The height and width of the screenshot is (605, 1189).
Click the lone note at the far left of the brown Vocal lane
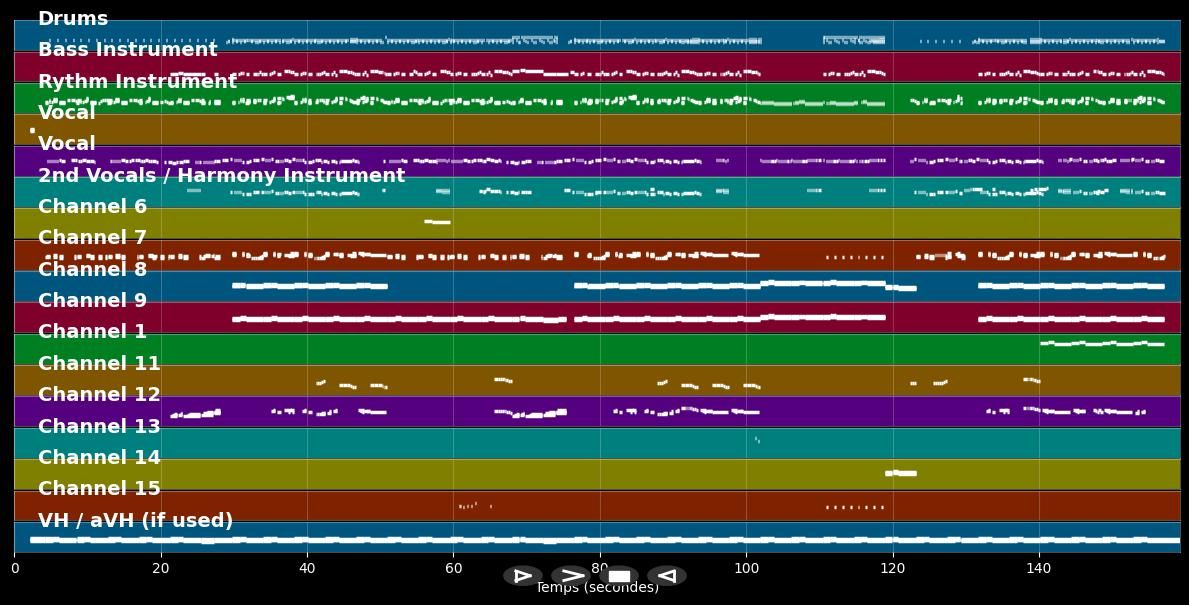click(32, 130)
